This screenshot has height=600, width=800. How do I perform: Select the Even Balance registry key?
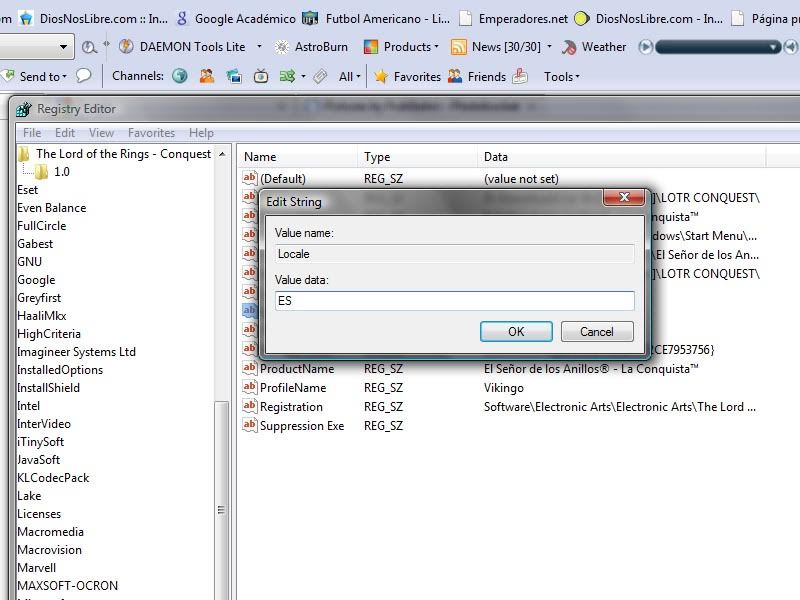click(52, 208)
